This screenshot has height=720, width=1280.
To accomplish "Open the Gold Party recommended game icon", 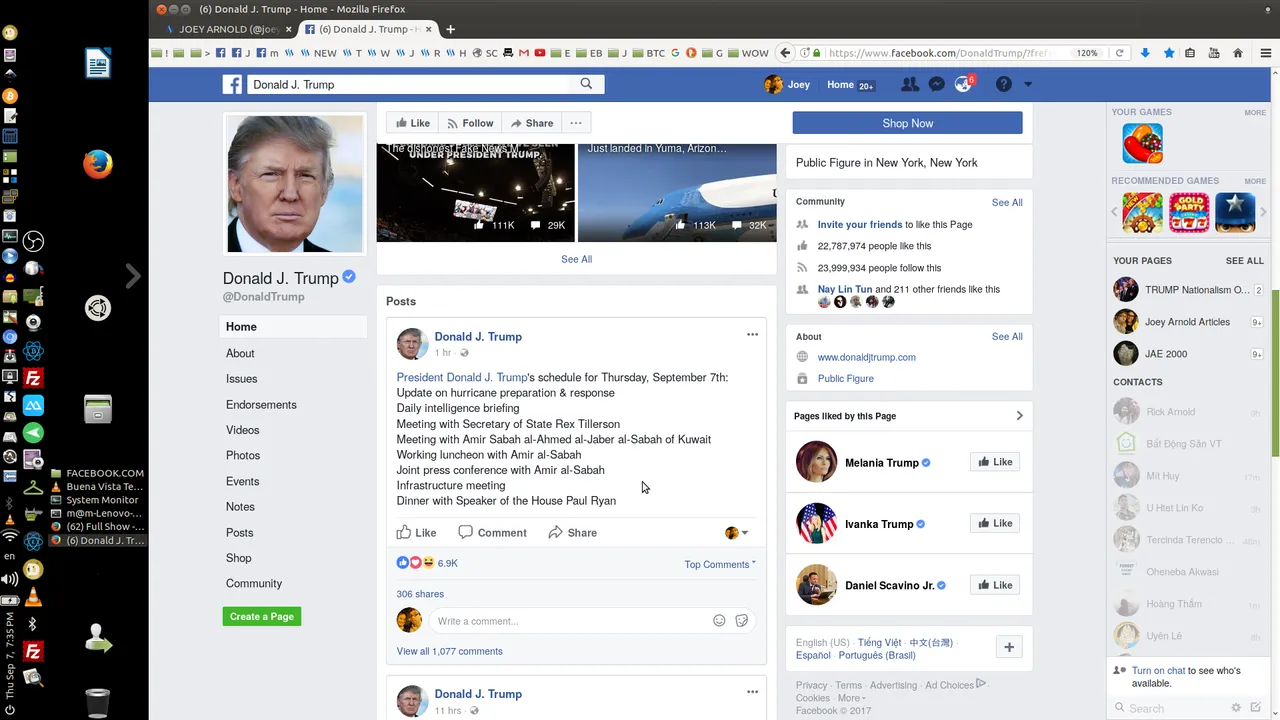I will [x=1189, y=213].
